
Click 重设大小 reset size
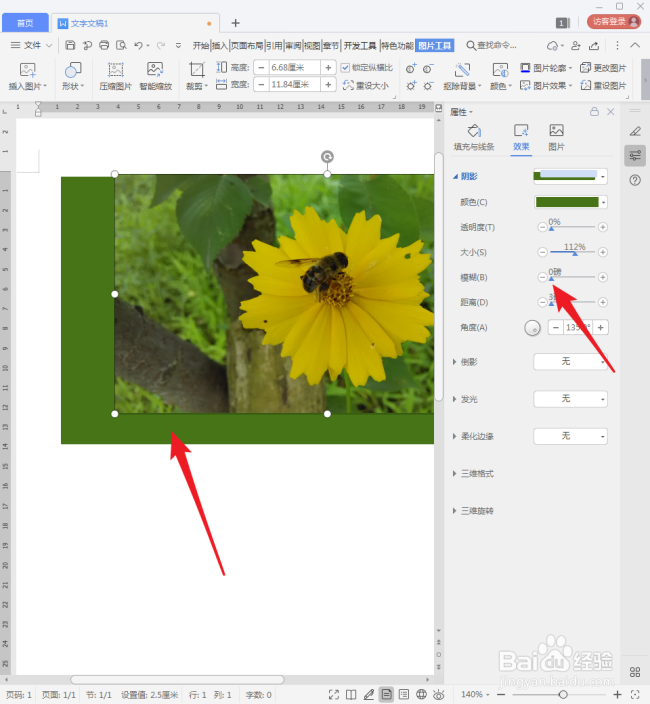tap(365, 85)
